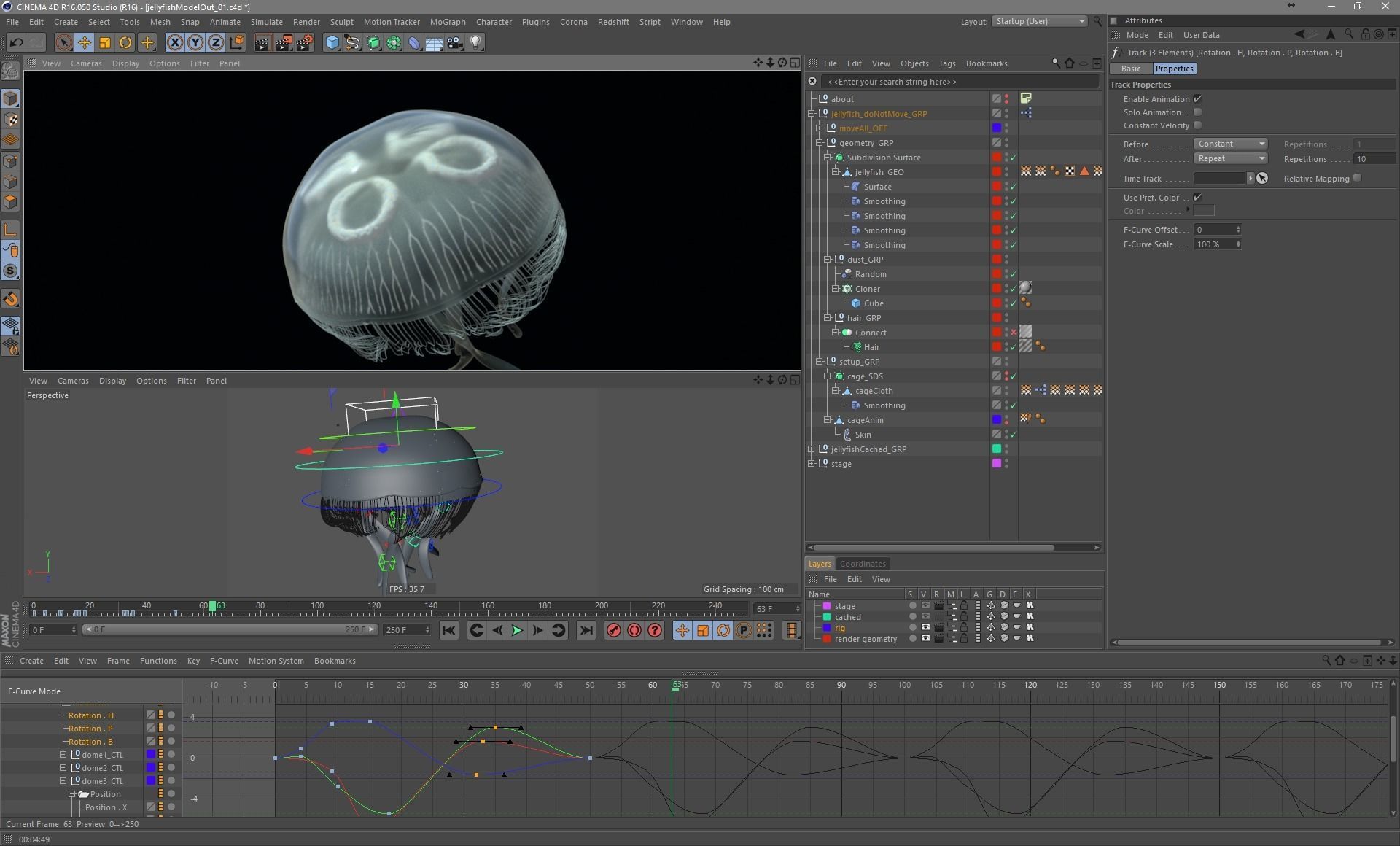Image resolution: width=1400 pixels, height=846 pixels.
Task: Select the Move tool in top toolbar
Action: (85, 42)
